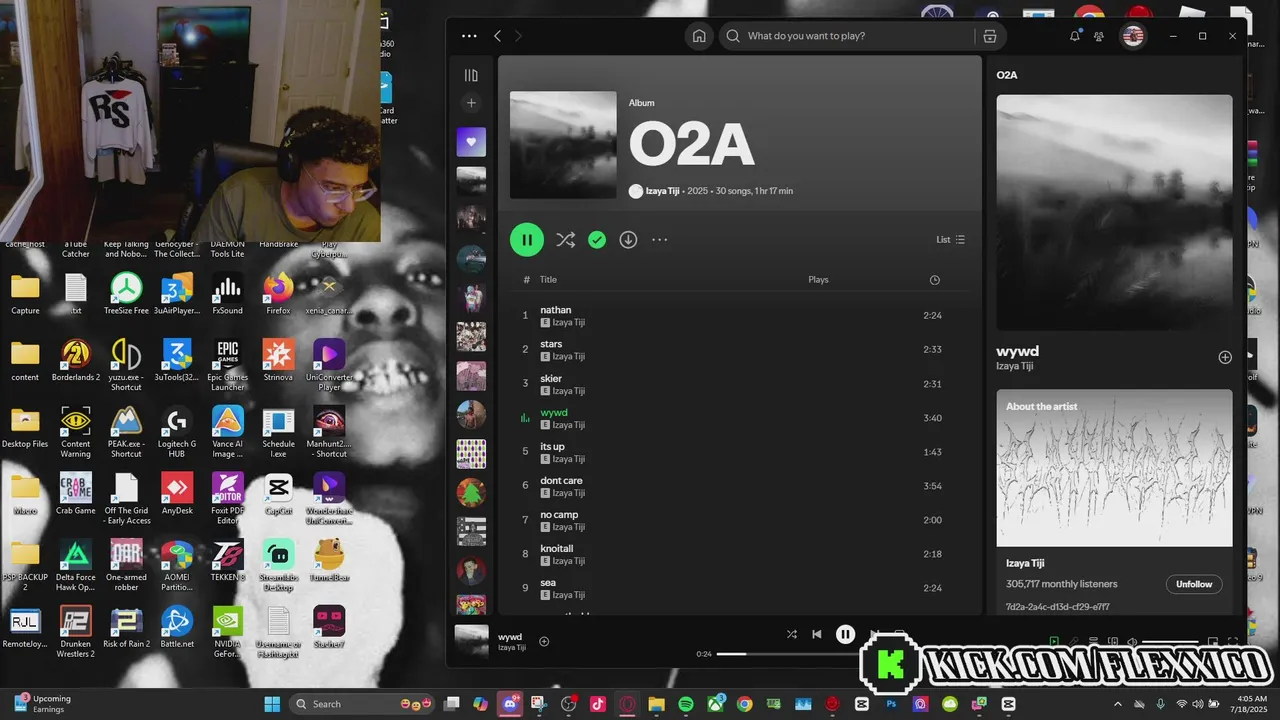Screen dimensions: 1280x720
Task: Pause playback in the bottom player
Action: (x=846, y=634)
